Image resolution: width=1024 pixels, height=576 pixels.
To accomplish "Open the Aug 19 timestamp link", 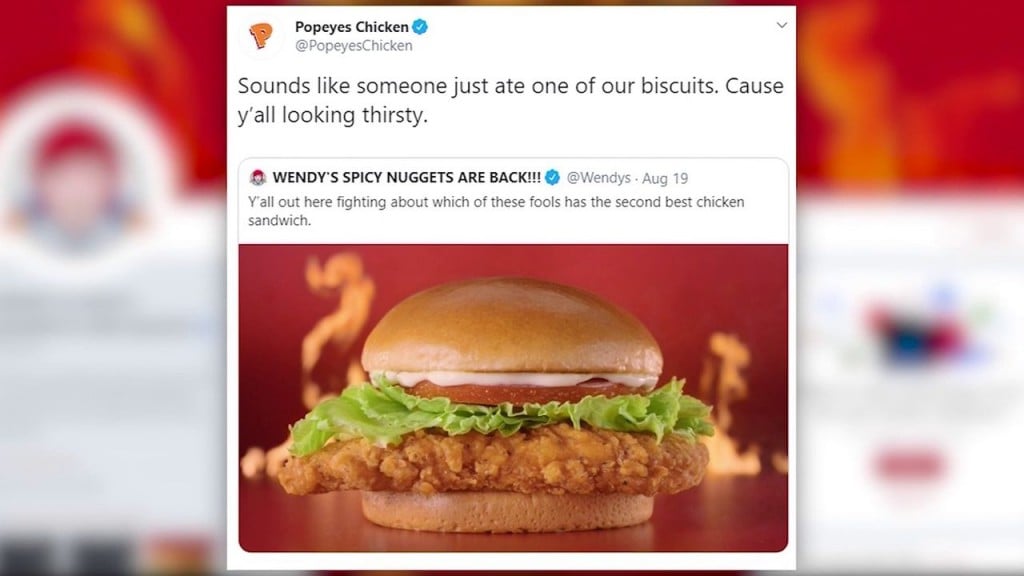I will [x=665, y=178].
